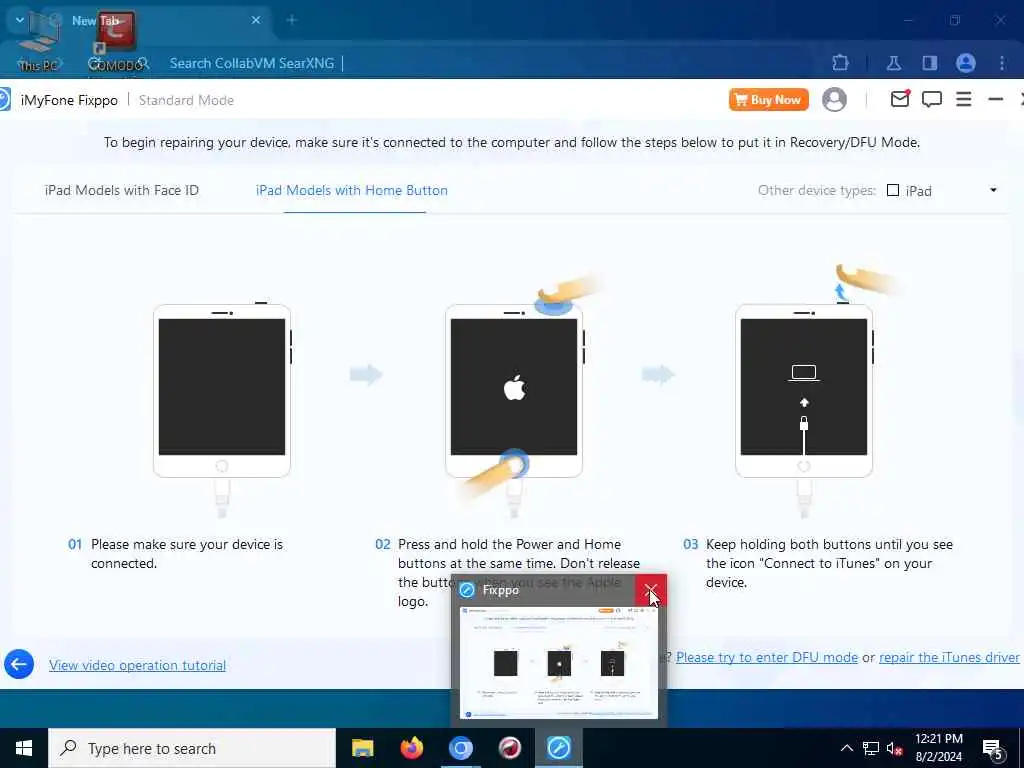Select iPad Models with Home Button tab
This screenshot has height=768, width=1024.
click(x=351, y=190)
